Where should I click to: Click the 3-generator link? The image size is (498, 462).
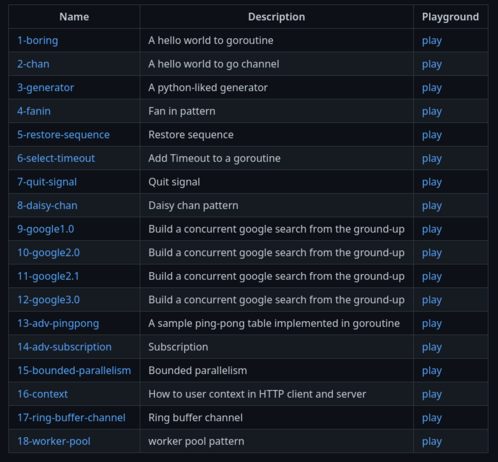(x=46, y=88)
